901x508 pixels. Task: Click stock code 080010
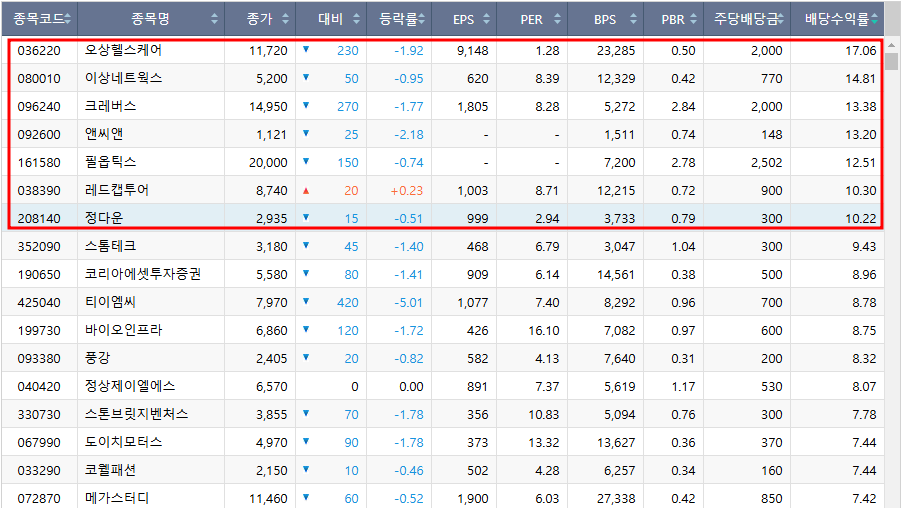[x=39, y=78]
